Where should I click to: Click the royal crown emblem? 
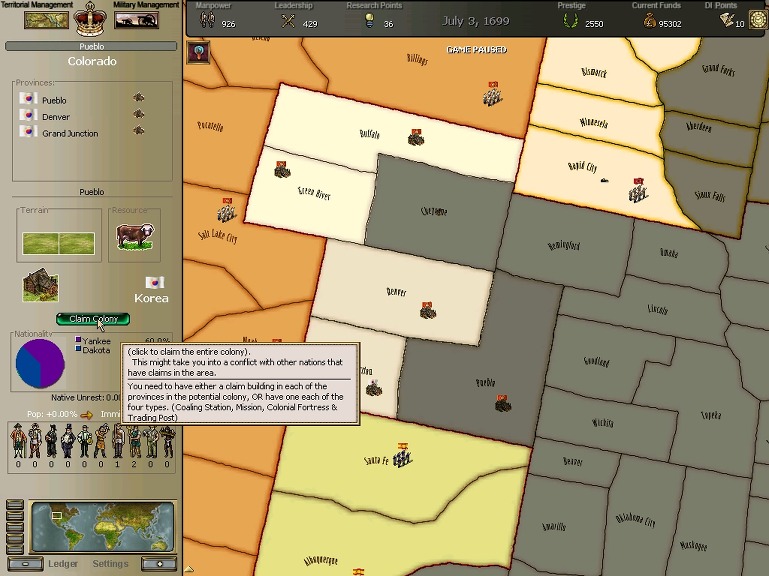pyautogui.click(x=91, y=18)
